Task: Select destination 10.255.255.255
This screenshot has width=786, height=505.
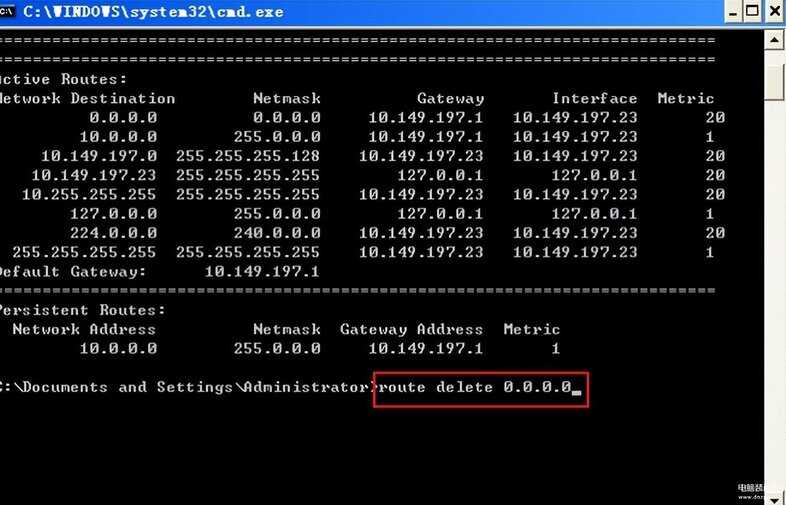Action: click(x=89, y=194)
